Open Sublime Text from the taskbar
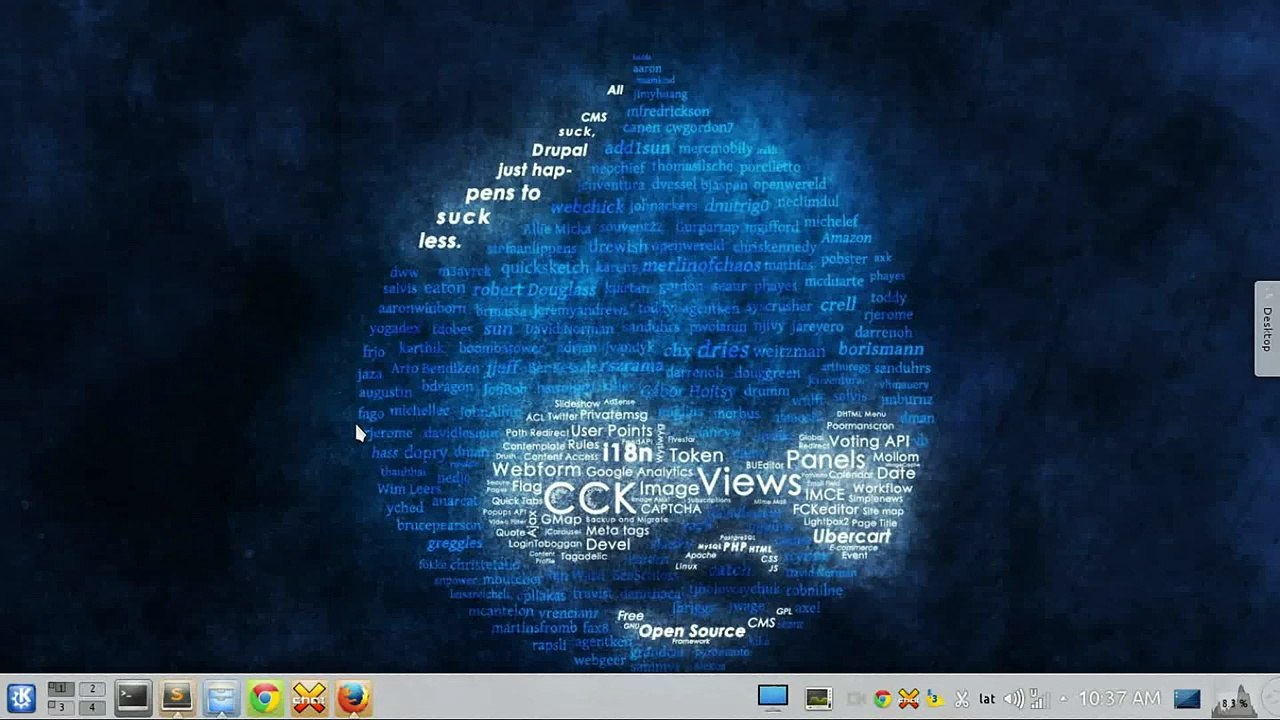 point(176,697)
